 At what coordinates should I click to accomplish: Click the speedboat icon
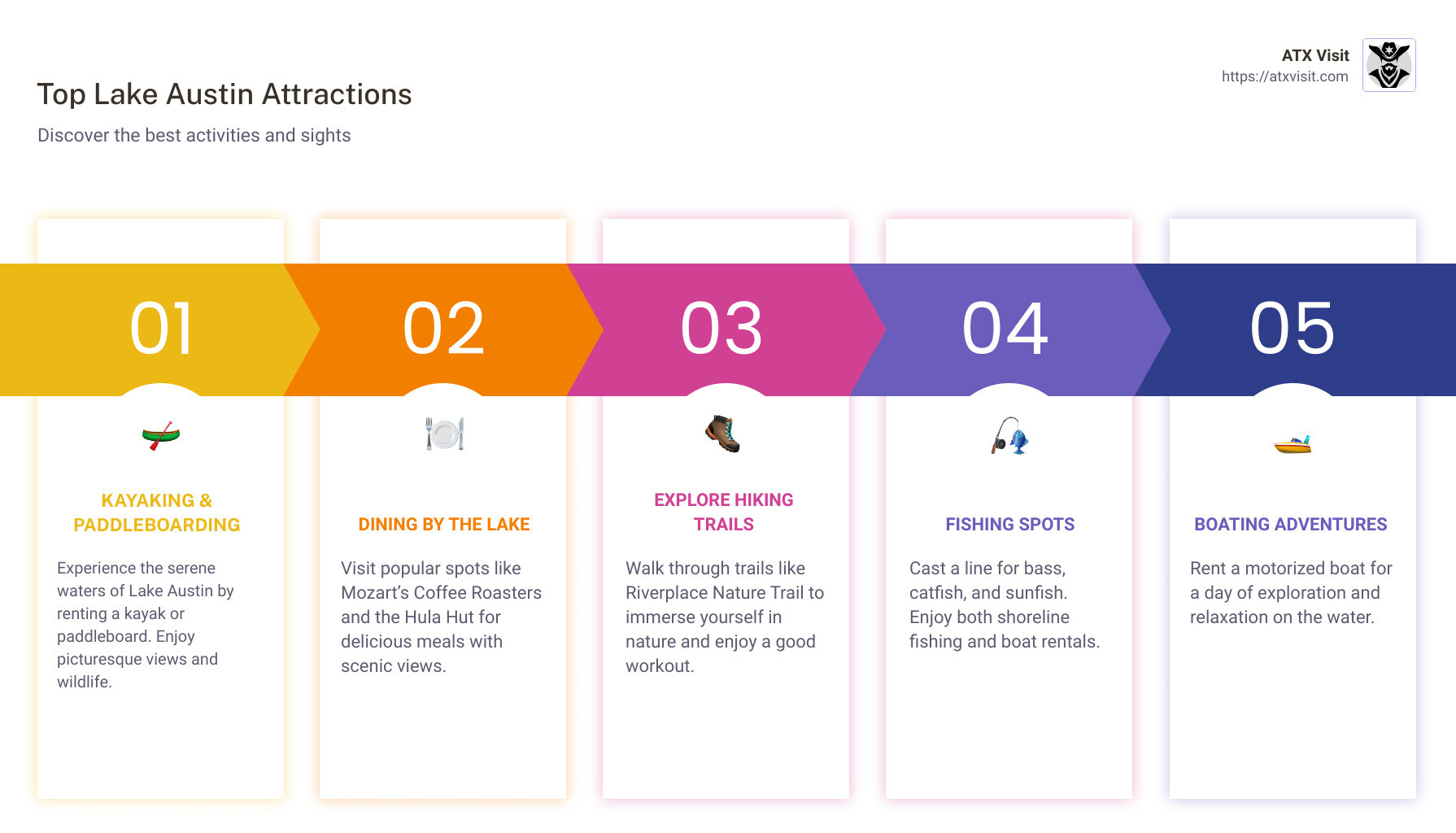click(x=1292, y=443)
